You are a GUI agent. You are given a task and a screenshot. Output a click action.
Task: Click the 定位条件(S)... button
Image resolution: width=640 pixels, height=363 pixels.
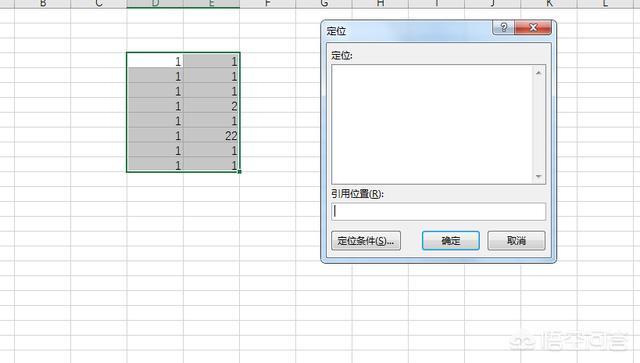[x=366, y=241]
